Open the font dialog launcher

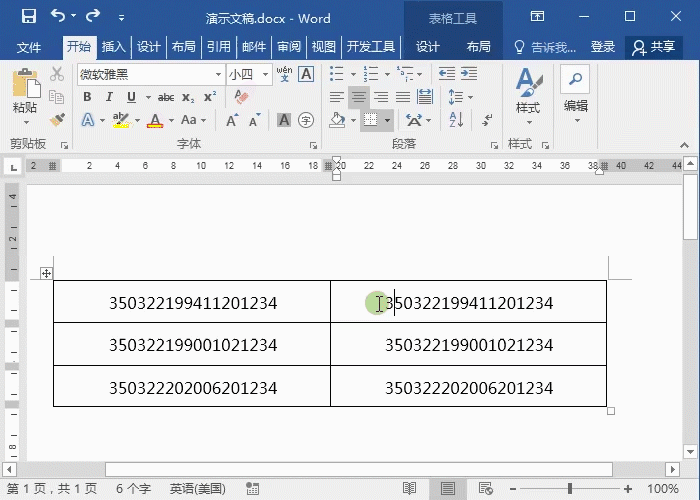pyautogui.click(x=313, y=145)
